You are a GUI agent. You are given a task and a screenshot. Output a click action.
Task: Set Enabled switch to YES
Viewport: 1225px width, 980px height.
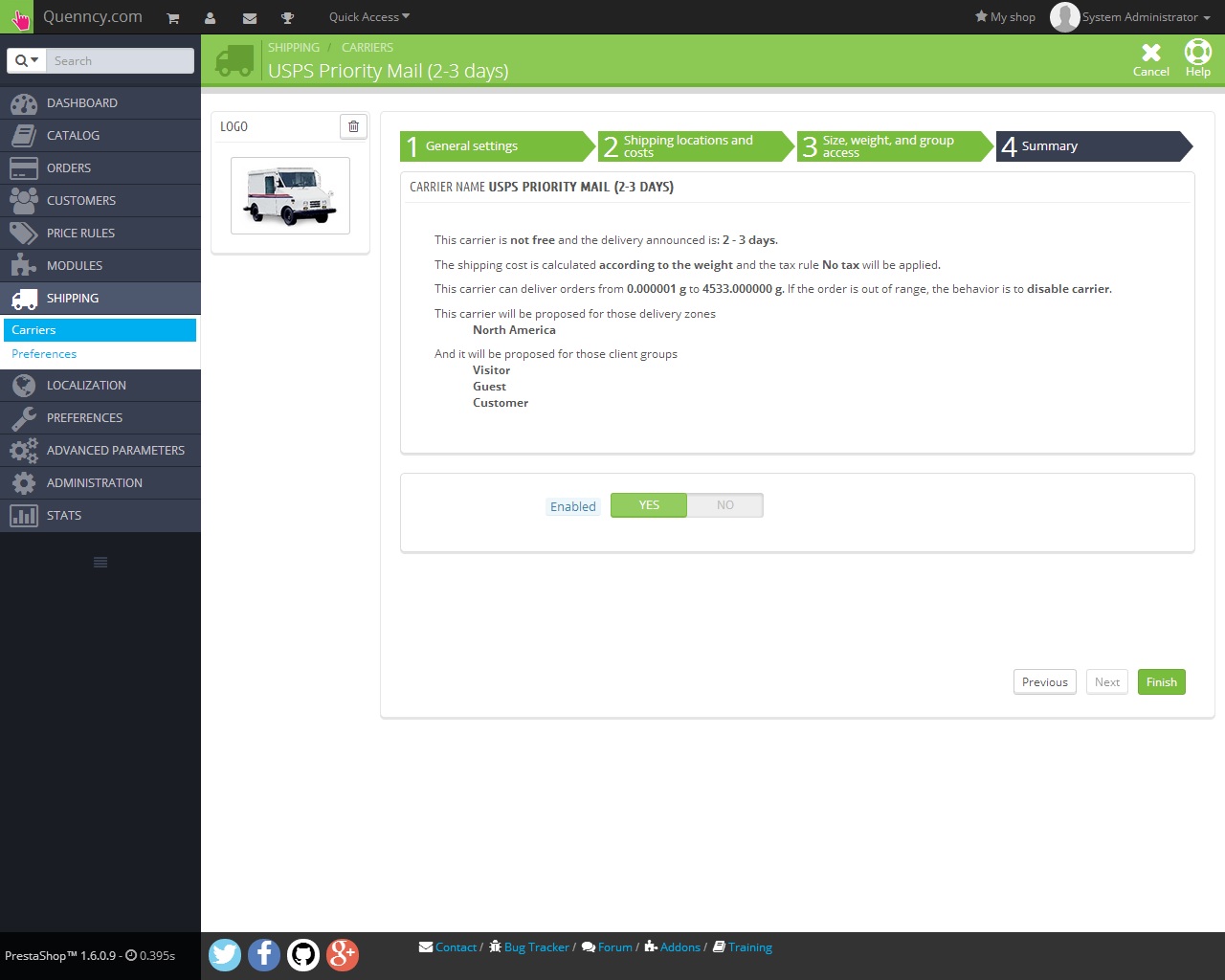click(x=649, y=505)
